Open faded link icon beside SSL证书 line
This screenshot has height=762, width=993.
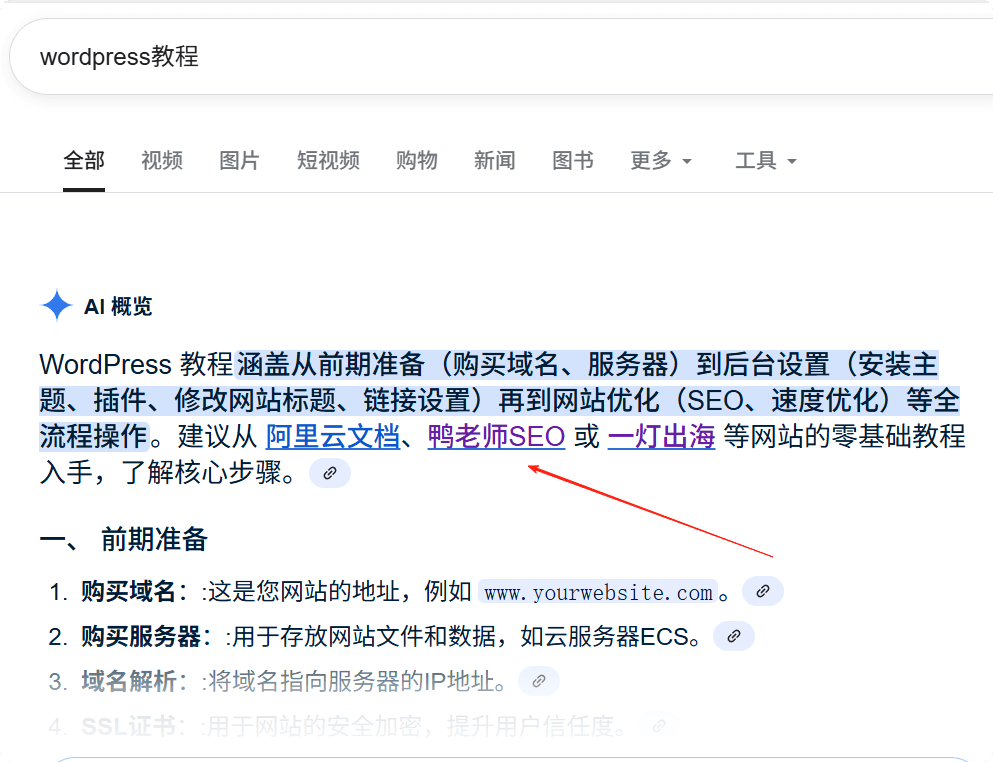pos(659,726)
